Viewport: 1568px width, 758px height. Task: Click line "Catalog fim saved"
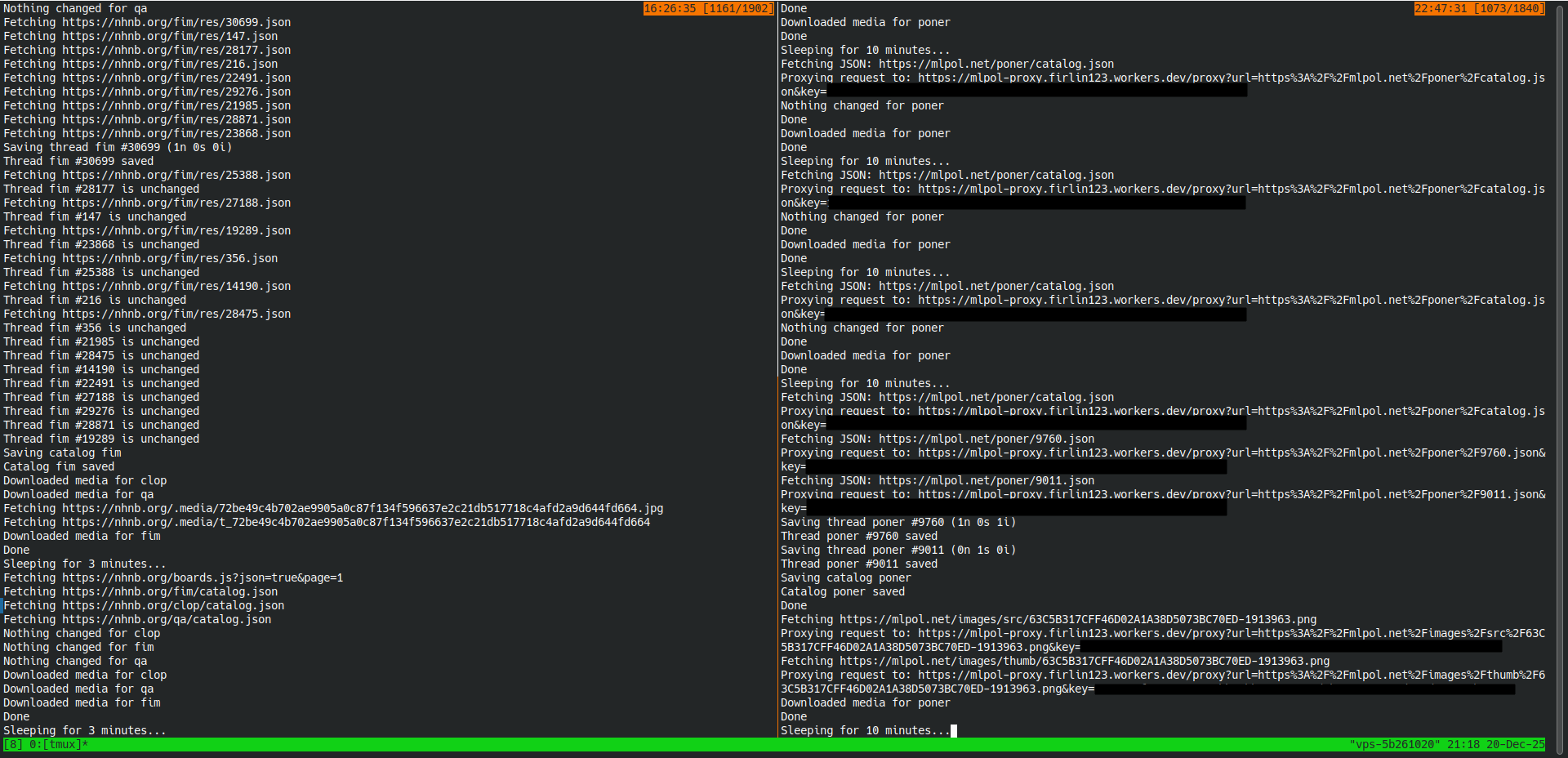click(59, 466)
